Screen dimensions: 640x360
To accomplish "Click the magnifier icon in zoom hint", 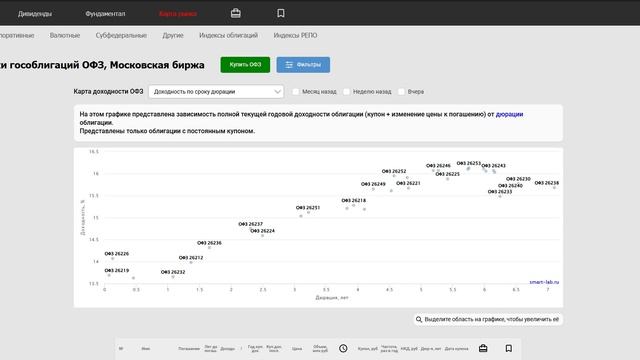I will pyautogui.click(x=419, y=319).
